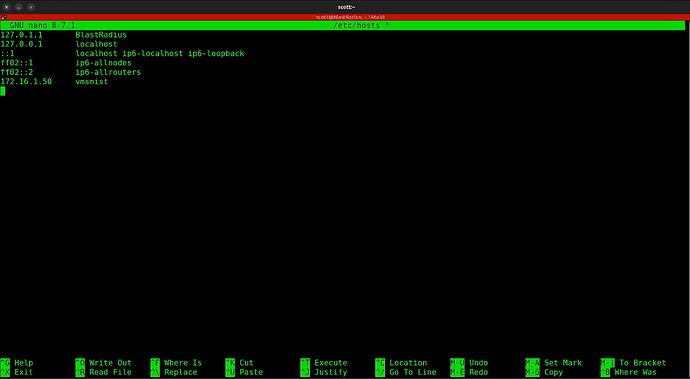Select the M-] To Bracket shortcut

point(633,363)
